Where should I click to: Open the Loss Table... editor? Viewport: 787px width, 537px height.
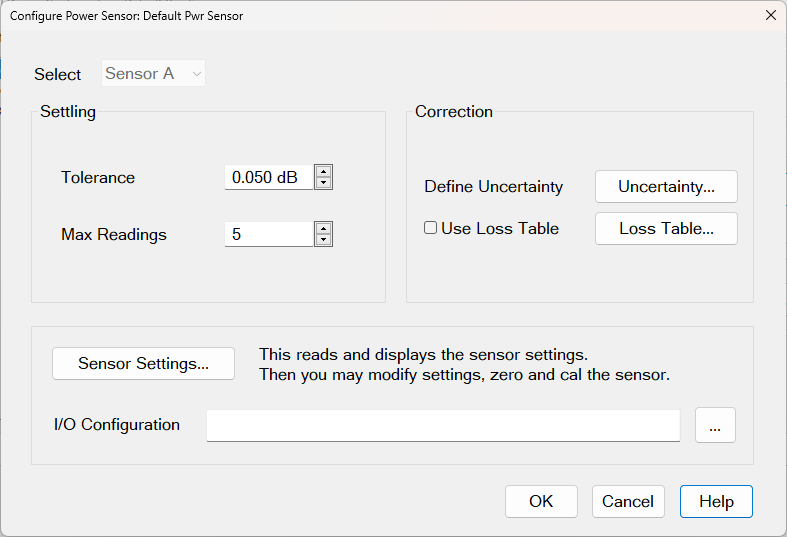coord(666,229)
